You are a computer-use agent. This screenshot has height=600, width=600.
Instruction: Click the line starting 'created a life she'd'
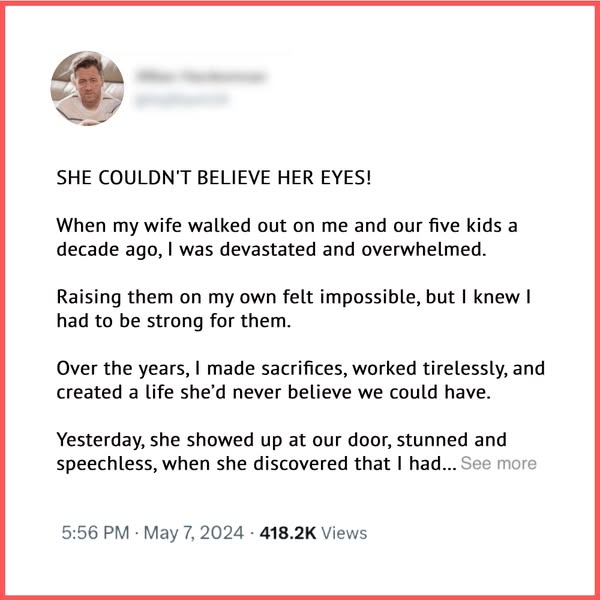pos(275,393)
